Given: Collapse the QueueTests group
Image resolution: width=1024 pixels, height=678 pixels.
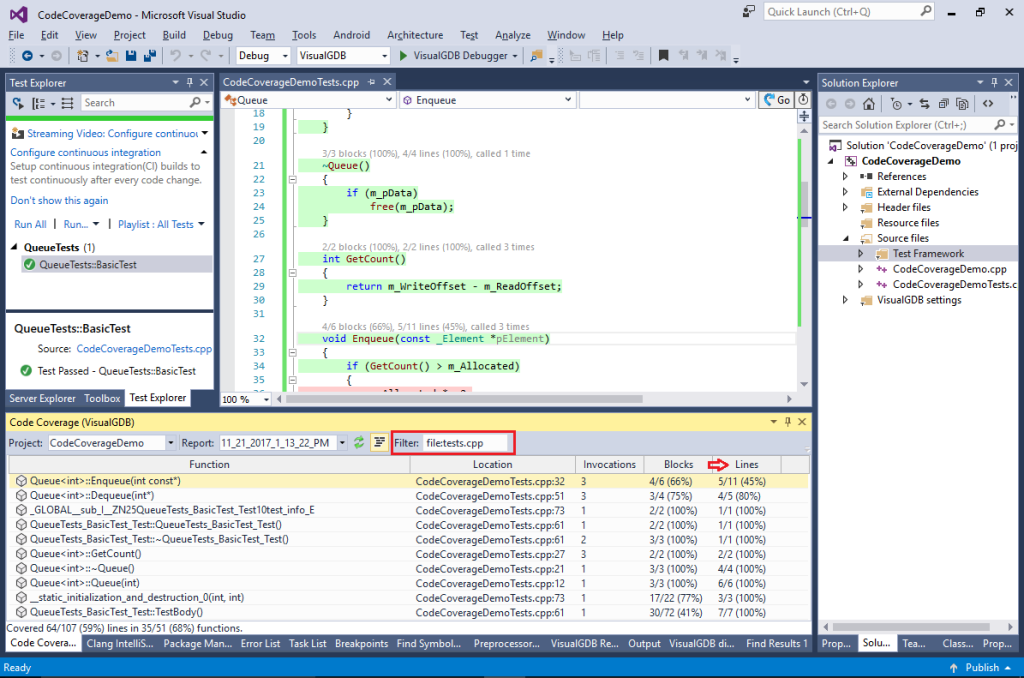Looking at the screenshot, I should 14,247.
